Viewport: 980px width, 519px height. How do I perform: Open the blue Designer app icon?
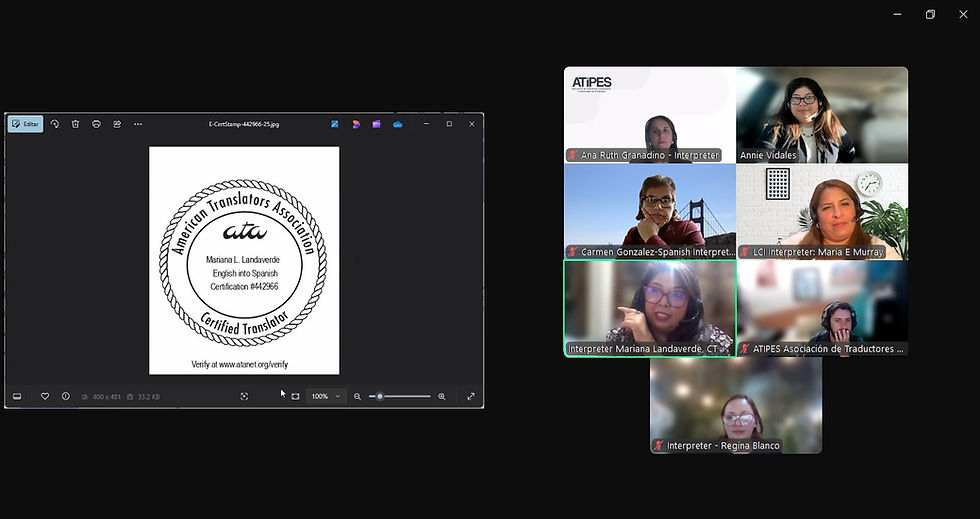pyautogui.click(x=335, y=124)
